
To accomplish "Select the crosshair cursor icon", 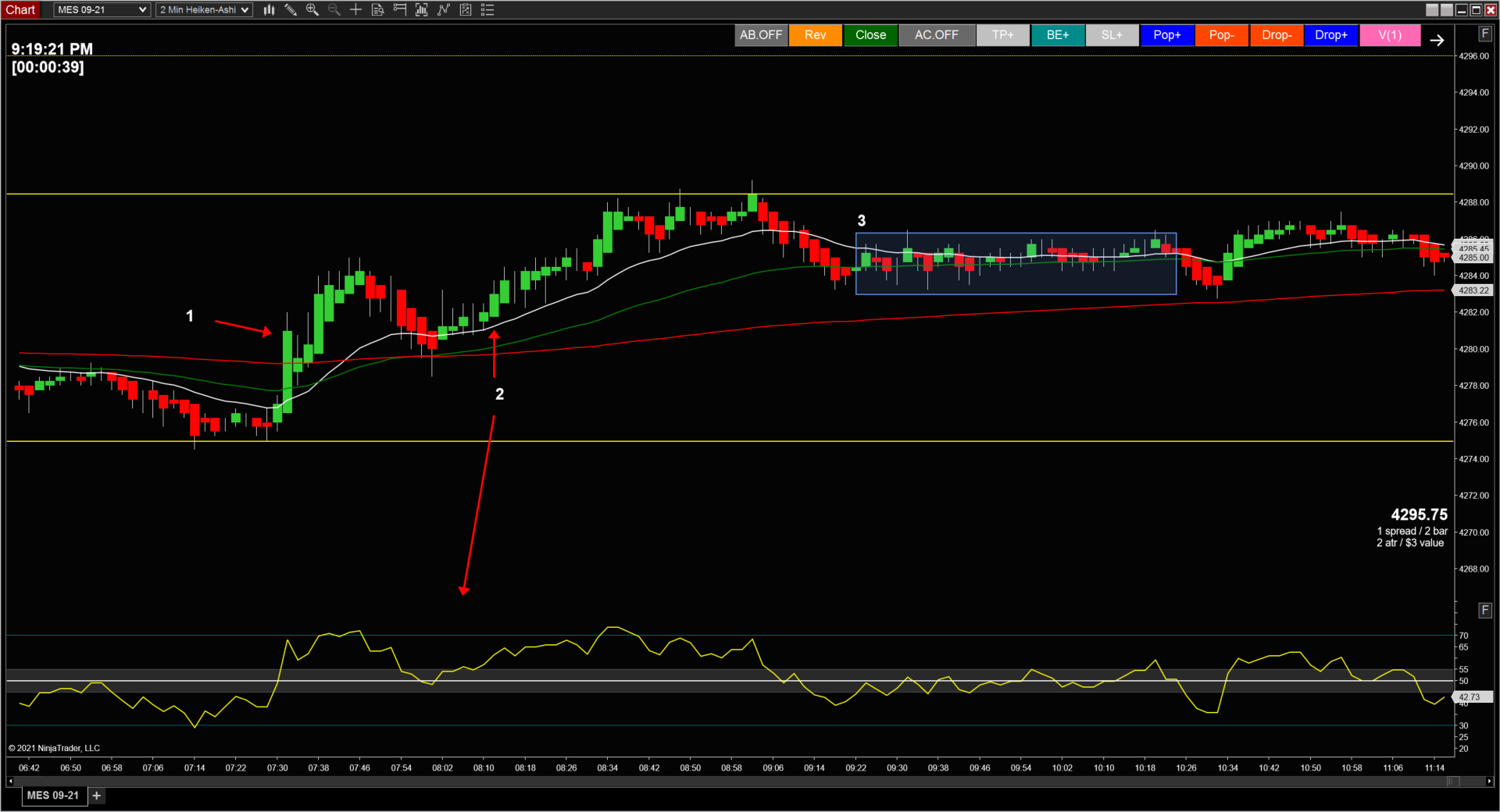I will click(356, 10).
